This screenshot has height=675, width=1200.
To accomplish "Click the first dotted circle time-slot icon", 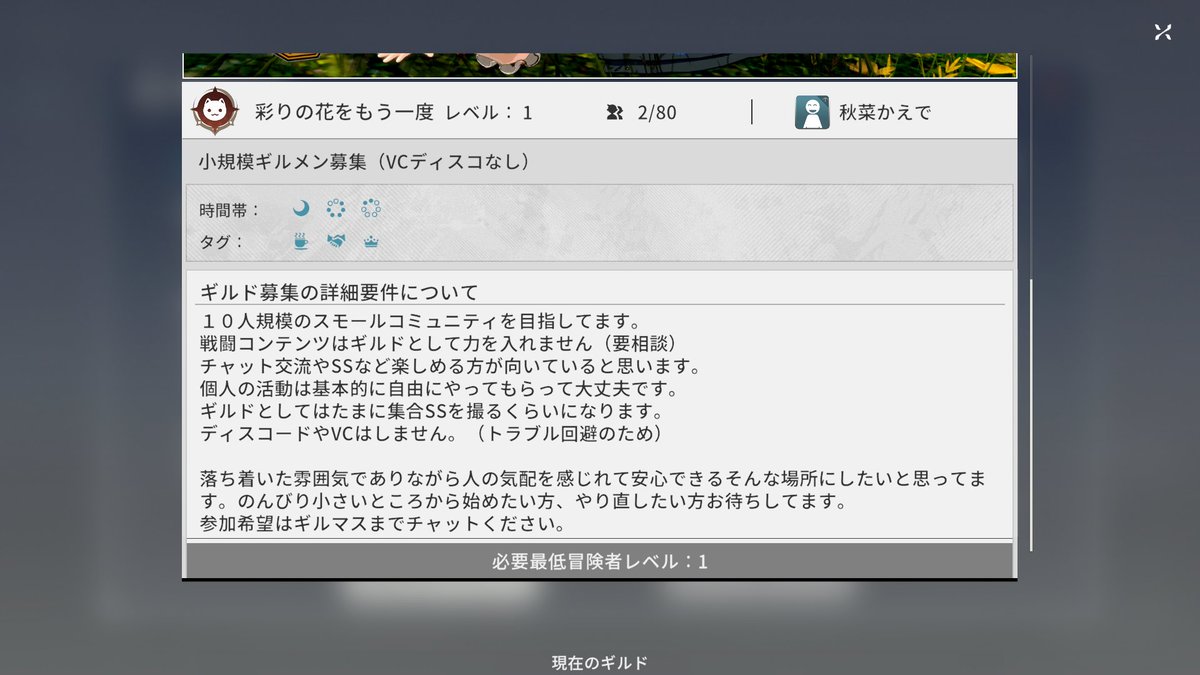I will point(334,208).
